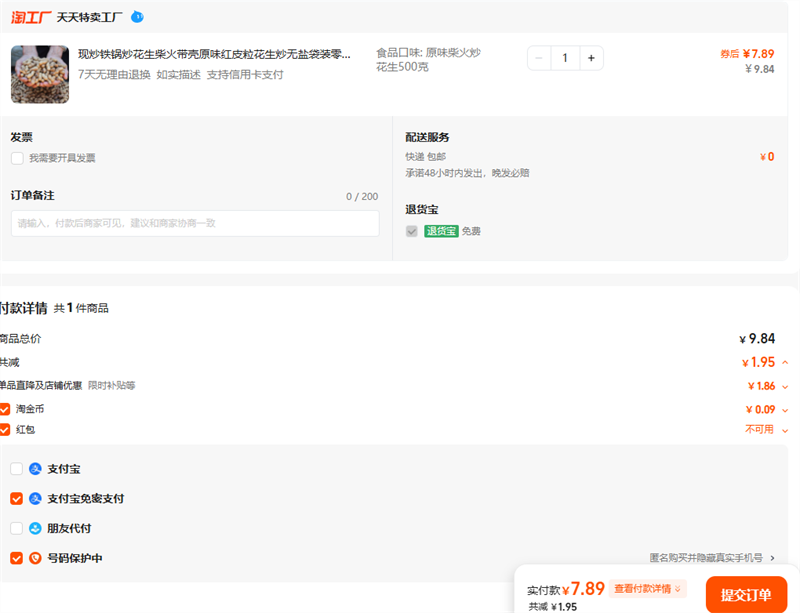Select the 支付宝 payment checkbox
The width and height of the screenshot is (800, 613).
pyautogui.click(x=16, y=469)
